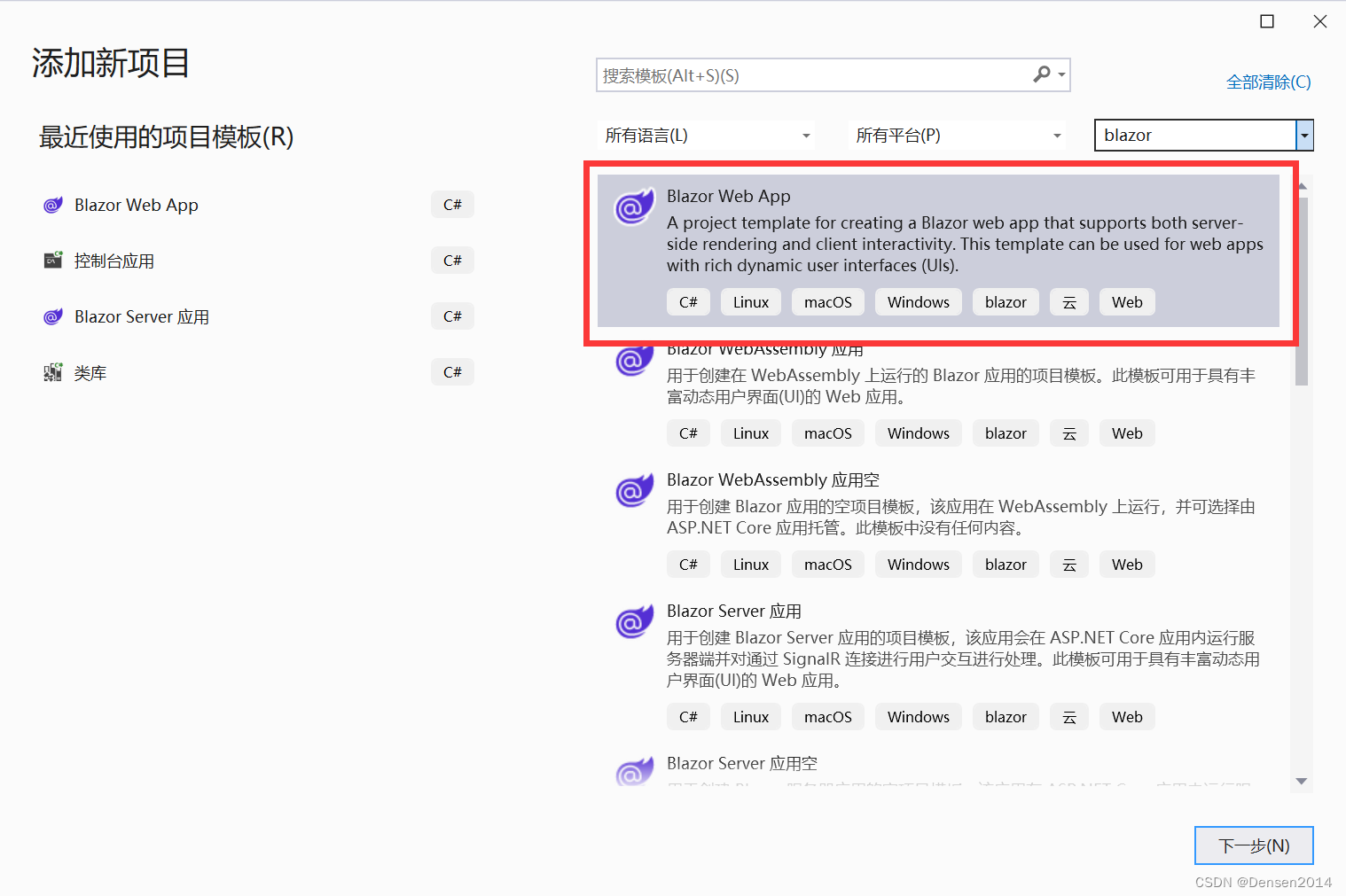Click the Windows tag under Blazor Web App
Screen dimensions: 1346x896
[919, 302]
